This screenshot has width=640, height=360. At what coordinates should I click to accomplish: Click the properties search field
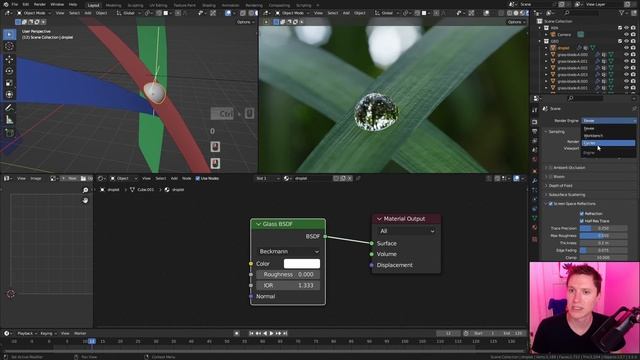point(586,98)
